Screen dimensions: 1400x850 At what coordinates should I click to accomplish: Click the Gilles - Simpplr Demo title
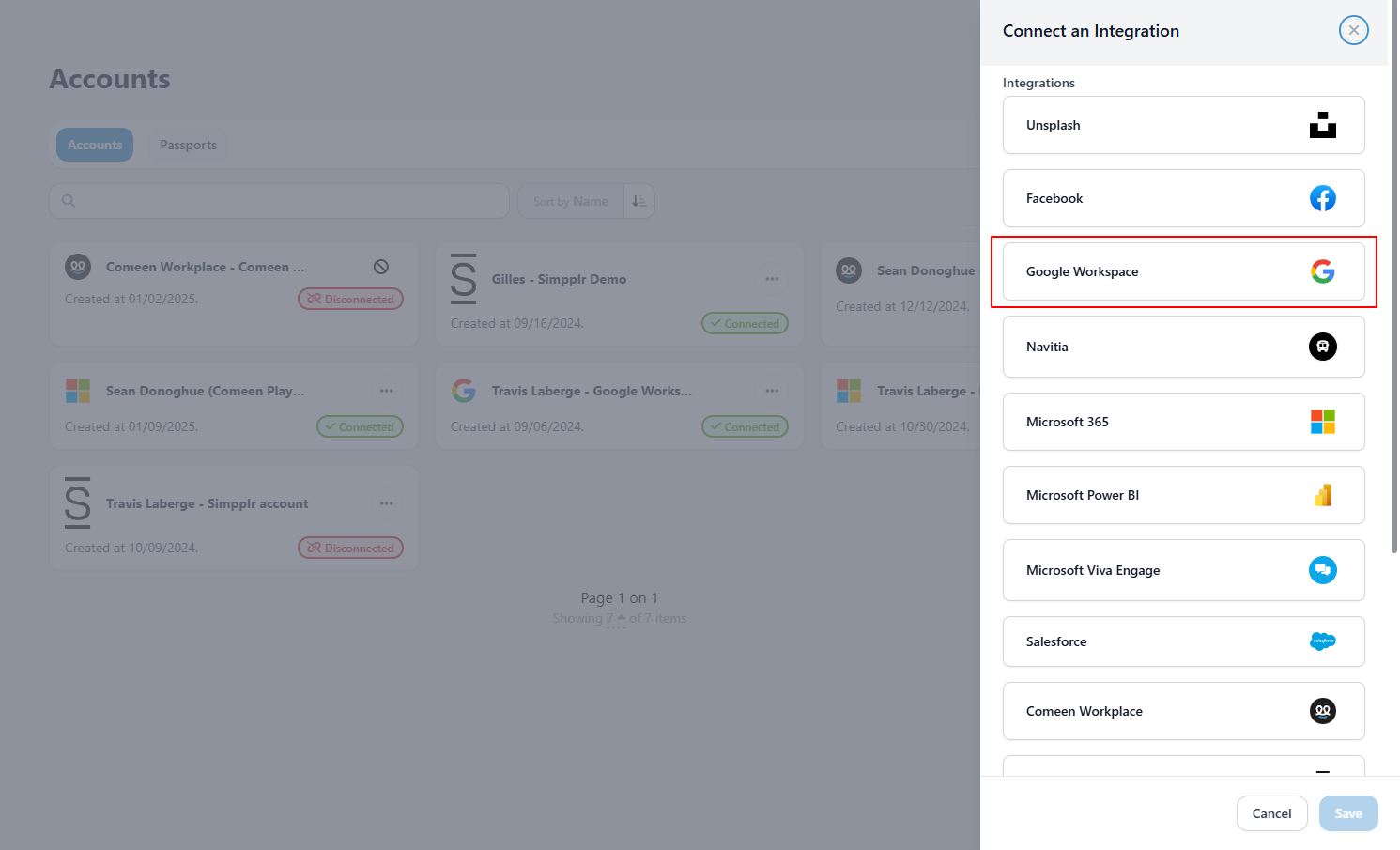coord(559,279)
